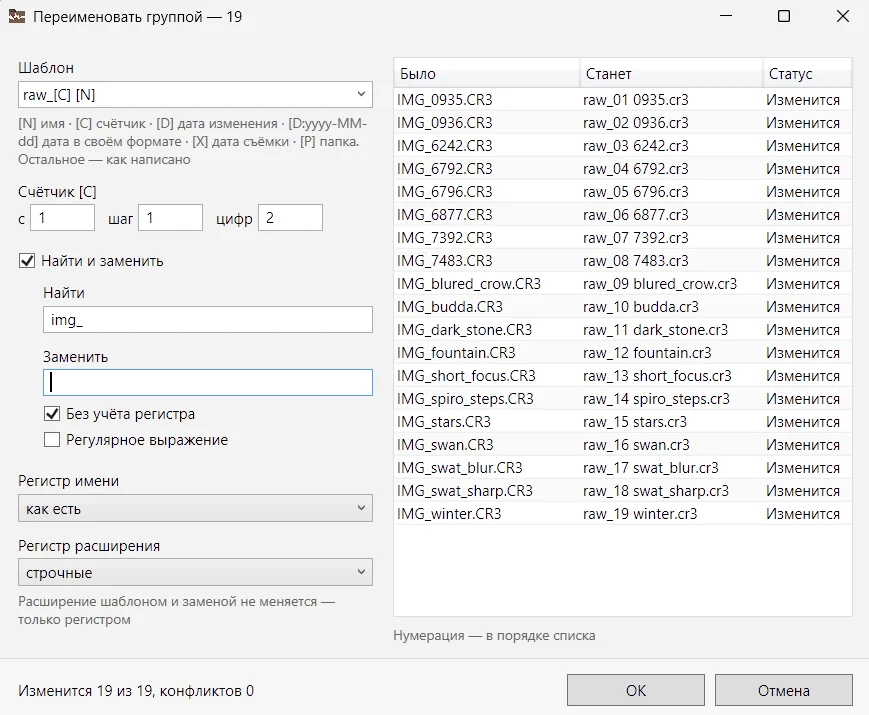Expand the "Регистр имени" dropdown
This screenshot has width=869, height=715.
[x=195, y=508]
